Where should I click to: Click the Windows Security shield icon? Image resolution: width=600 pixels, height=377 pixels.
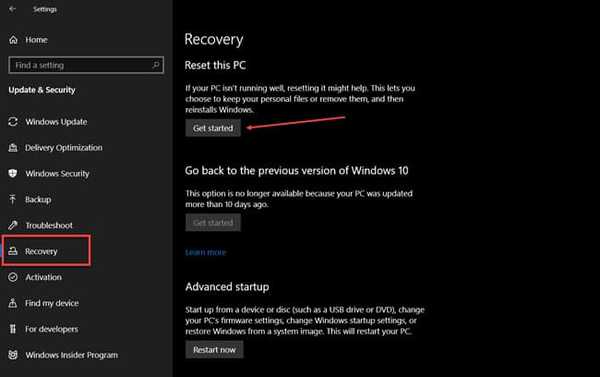[x=13, y=173]
